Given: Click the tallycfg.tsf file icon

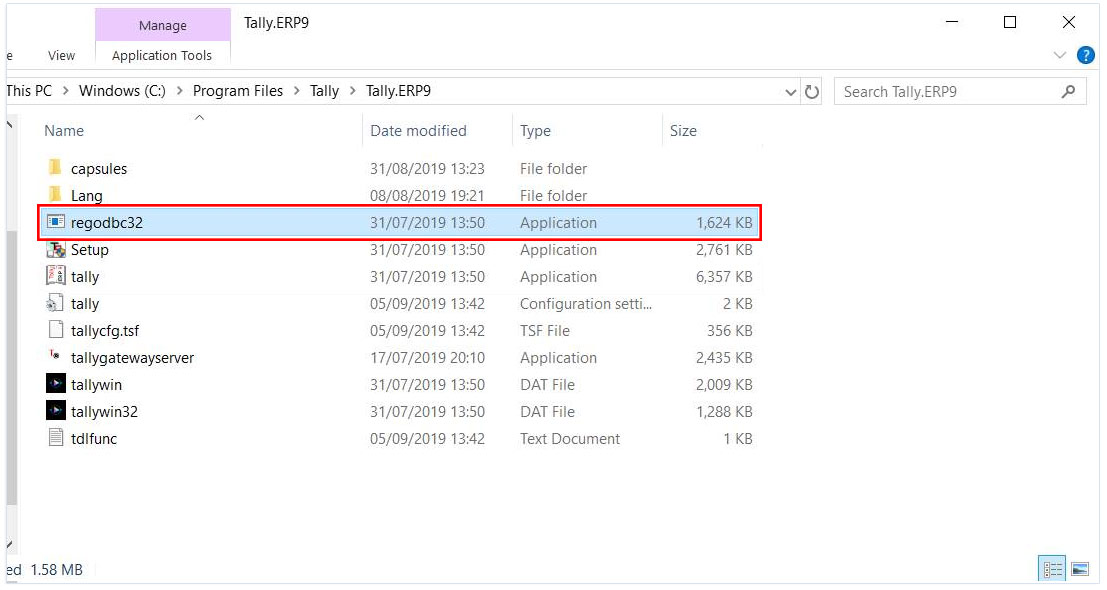Looking at the screenshot, I should (56, 330).
